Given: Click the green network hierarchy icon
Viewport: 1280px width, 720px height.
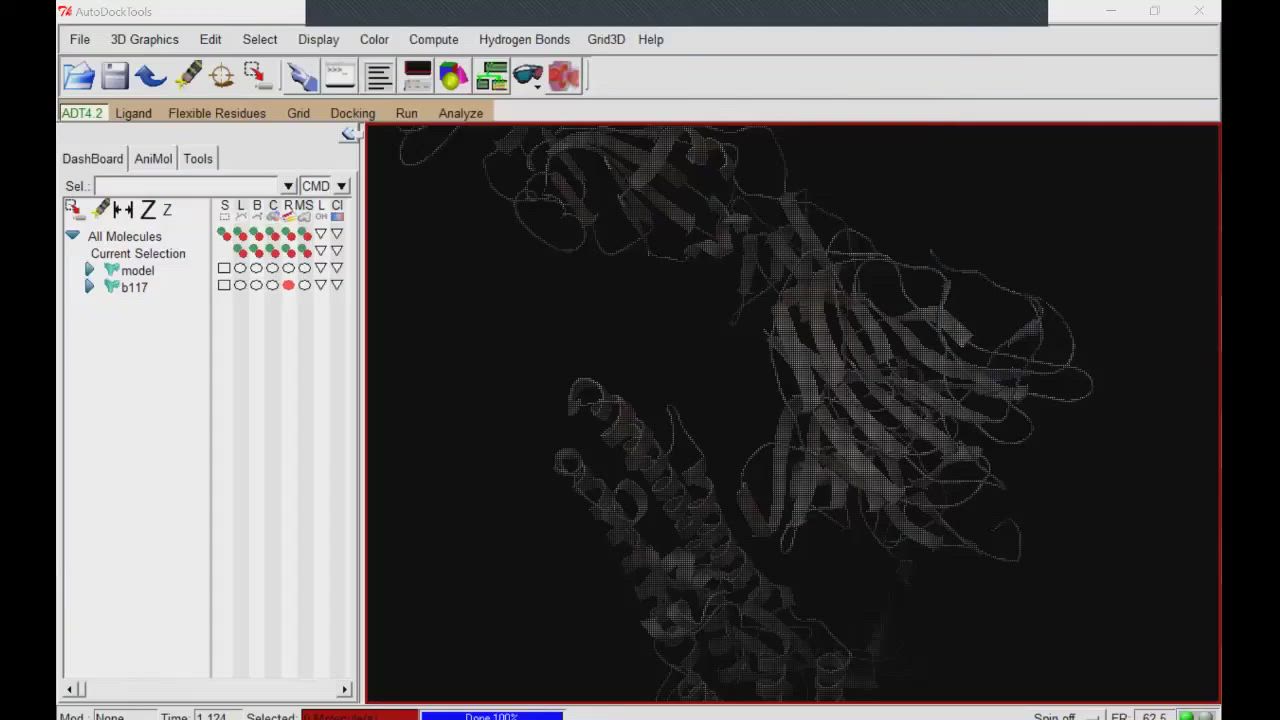Looking at the screenshot, I should [491, 76].
